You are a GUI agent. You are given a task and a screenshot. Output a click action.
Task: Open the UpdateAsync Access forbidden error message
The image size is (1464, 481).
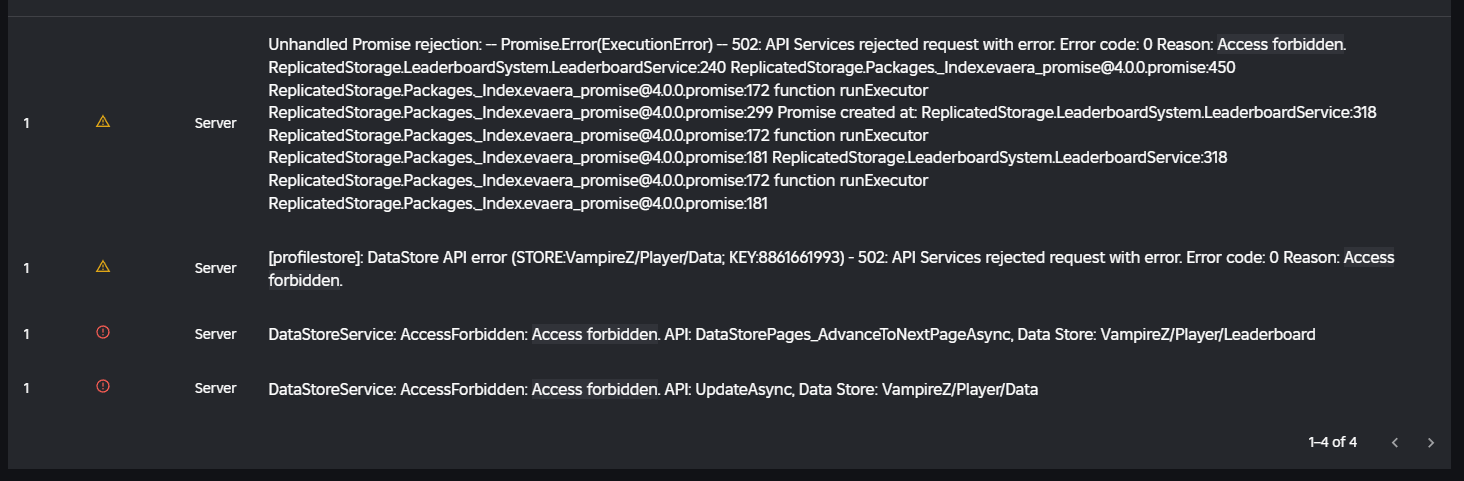[653, 390]
